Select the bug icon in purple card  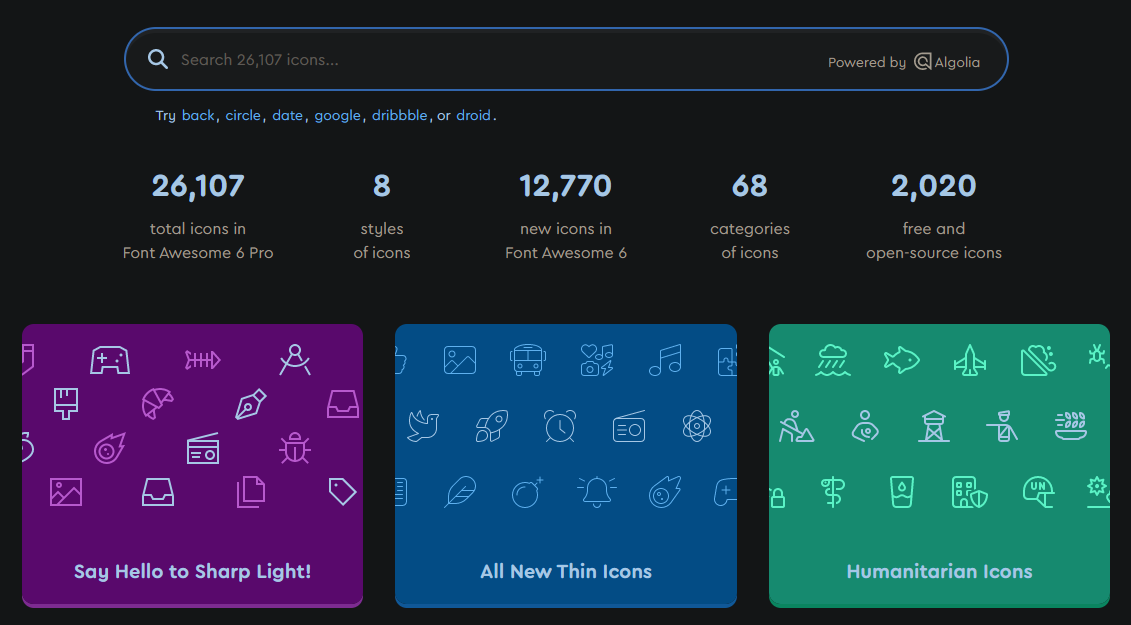tap(294, 448)
